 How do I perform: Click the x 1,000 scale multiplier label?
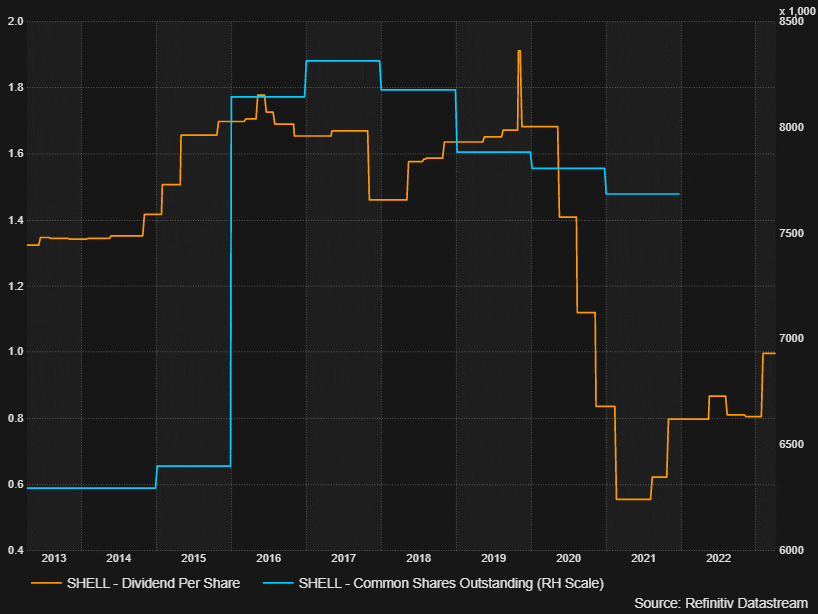(797, 11)
